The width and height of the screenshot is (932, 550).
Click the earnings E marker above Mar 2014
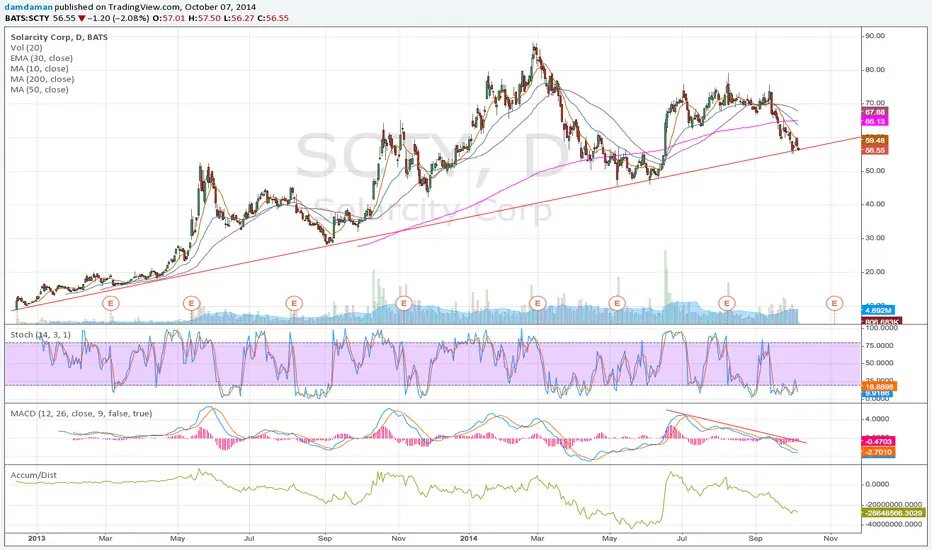click(x=537, y=303)
